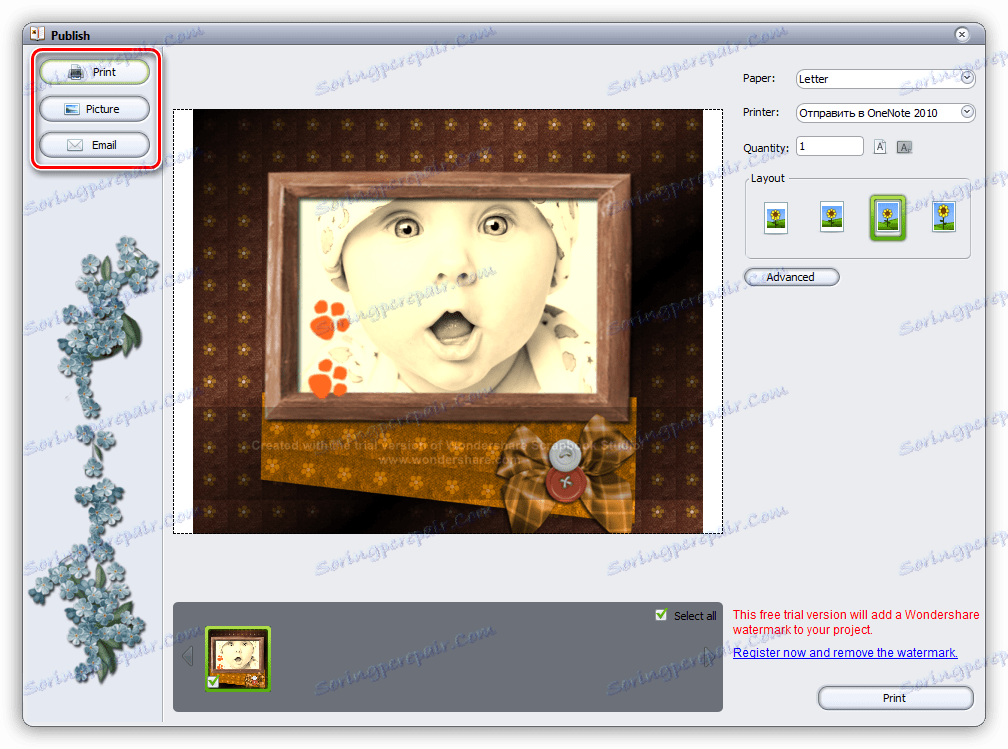This screenshot has height=749, width=1008.
Task: Expand the Advanced print settings
Action: [791, 277]
